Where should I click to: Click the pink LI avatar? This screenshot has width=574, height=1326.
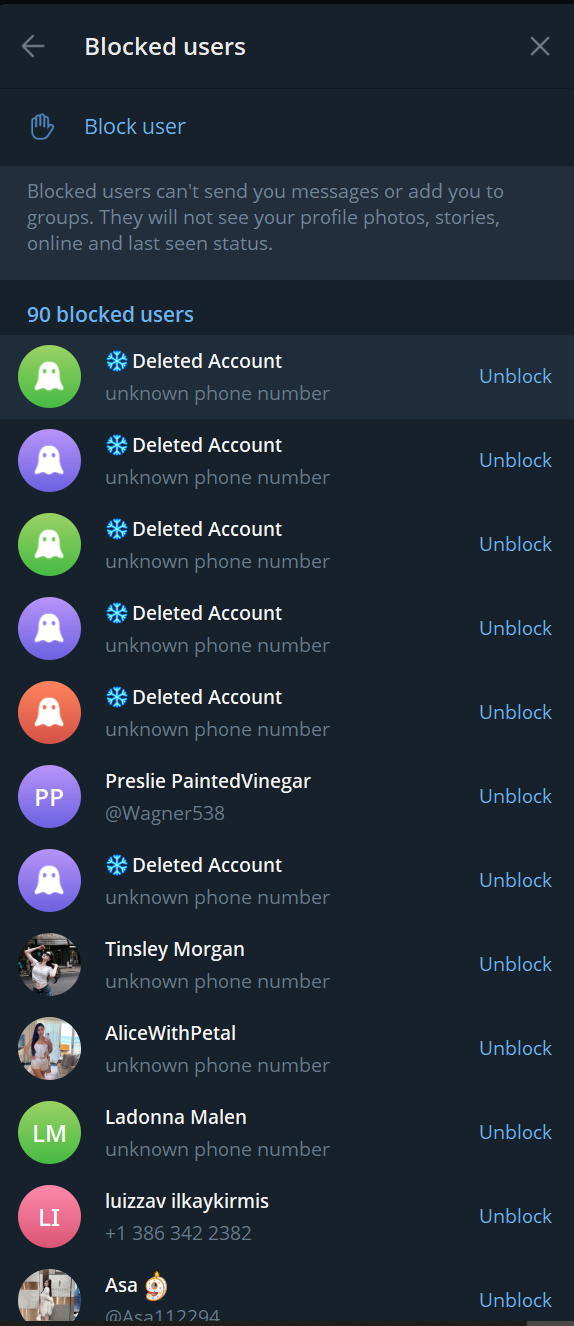49,1217
